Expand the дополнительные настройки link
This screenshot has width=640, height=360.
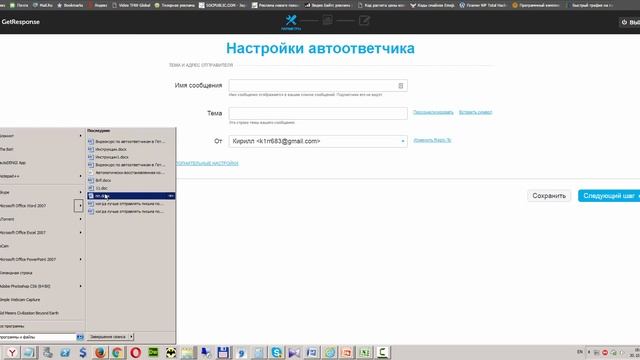tap(207, 163)
